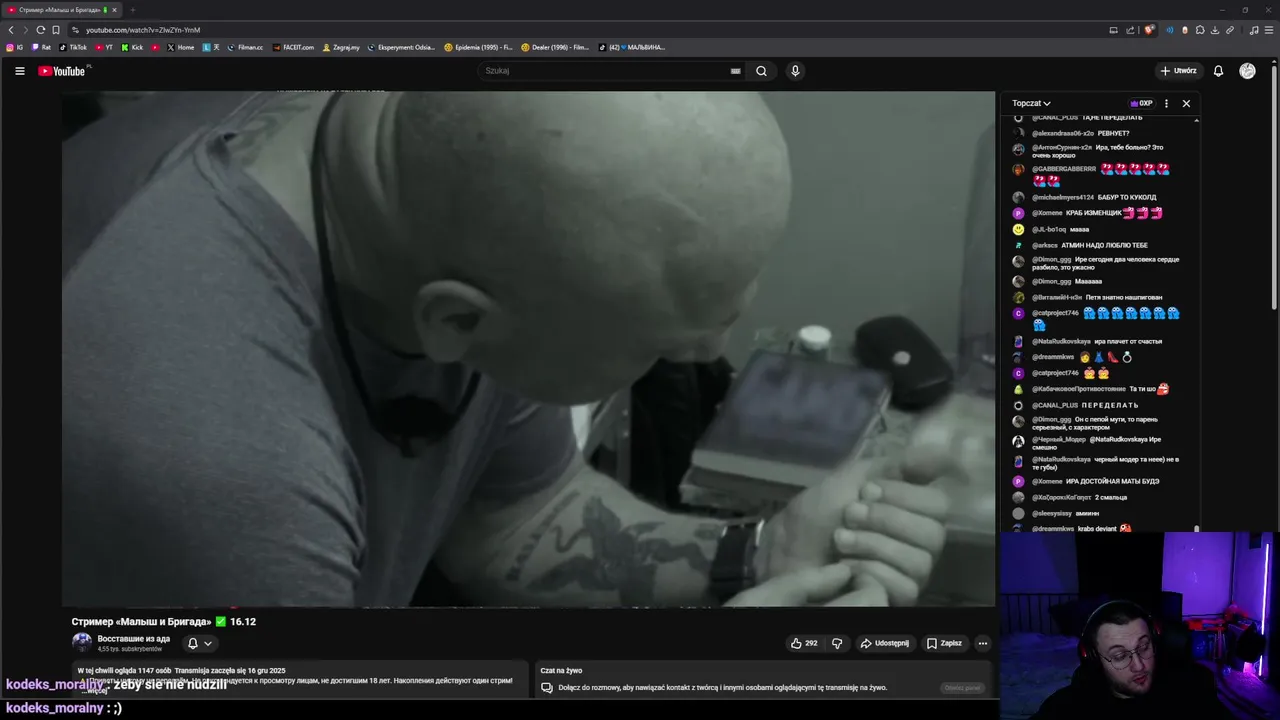Open the chat three-dot options menu
Image resolution: width=1280 pixels, height=720 pixels.
pyautogui.click(x=1166, y=103)
